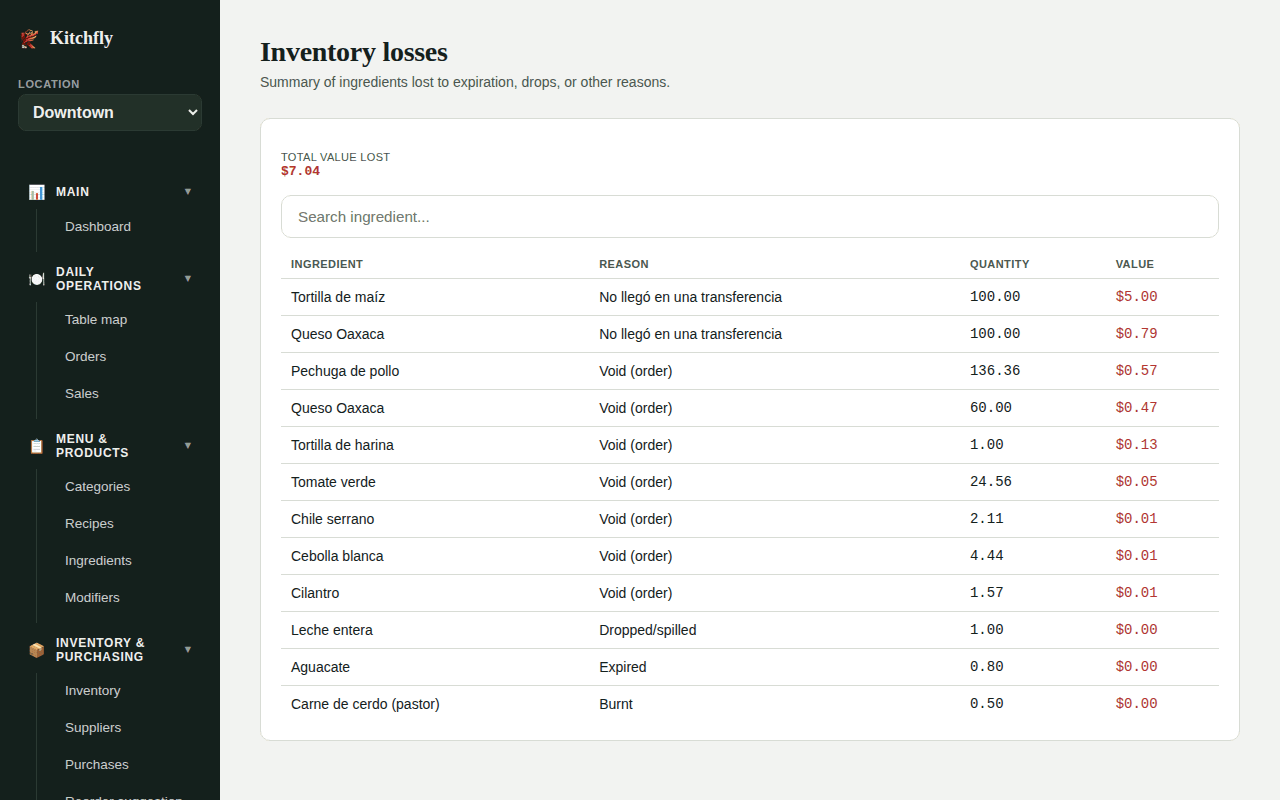Viewport: 1280px width, 800px height.
Task: Open the Ingredients page
Action: pos(98,561)
